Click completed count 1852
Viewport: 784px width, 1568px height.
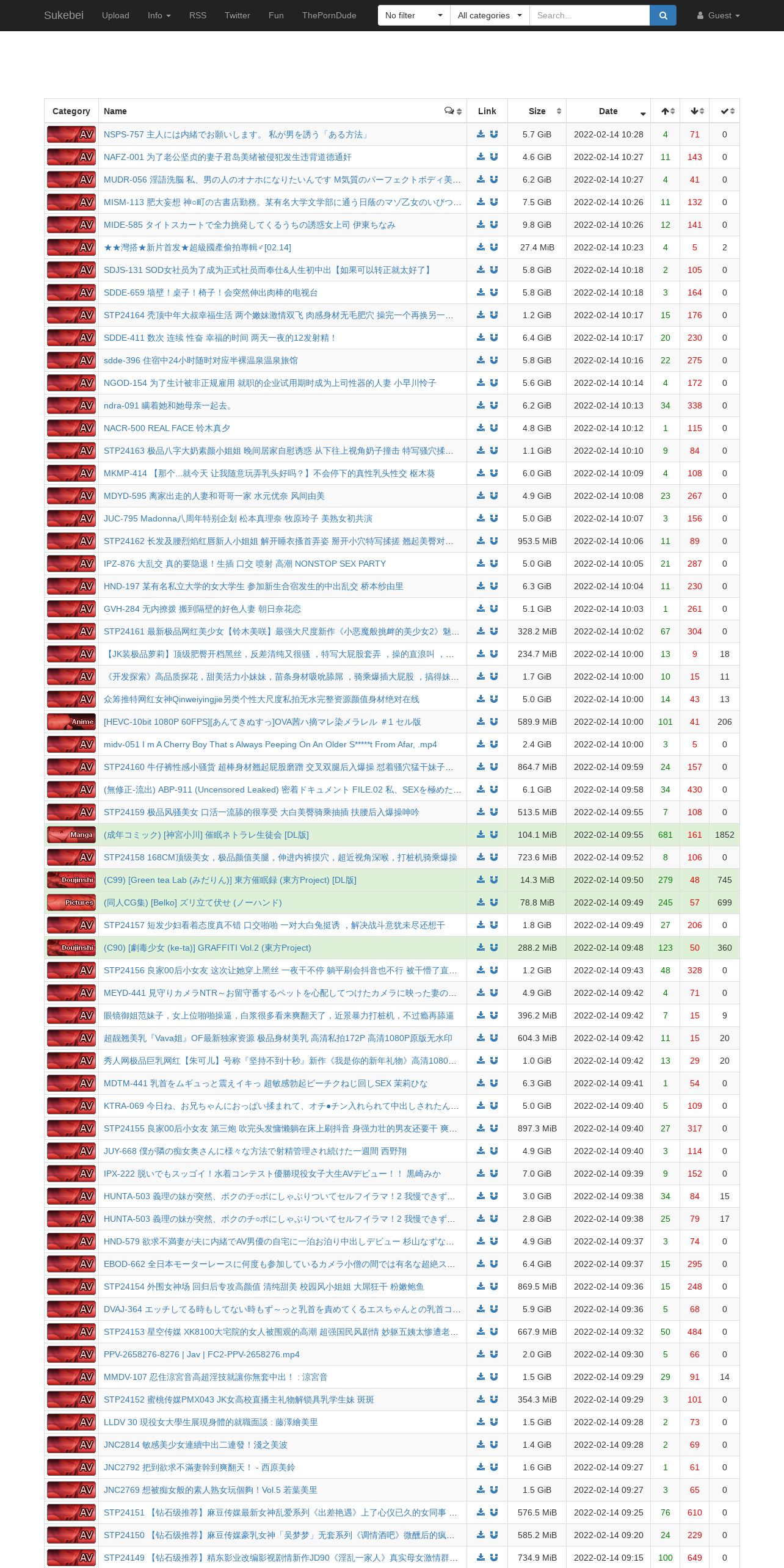pos(725,835)
